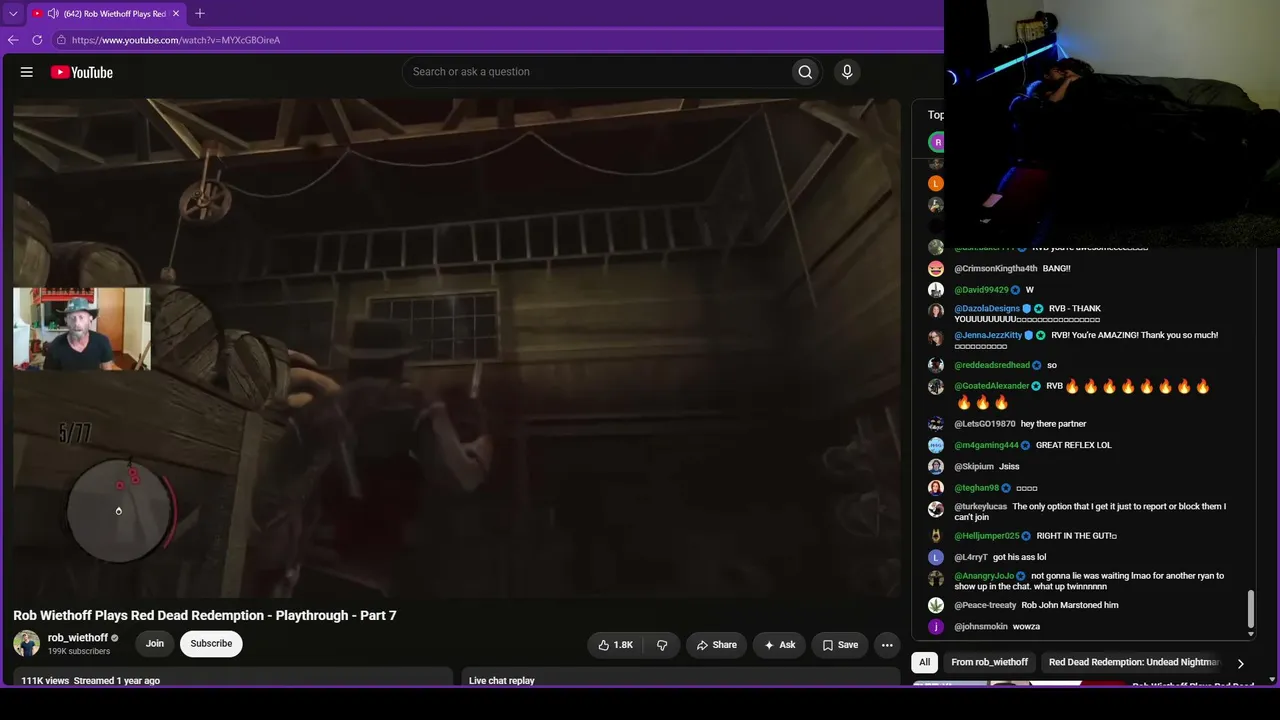Subscribe to rob_wiethoff

coord(211,643)
